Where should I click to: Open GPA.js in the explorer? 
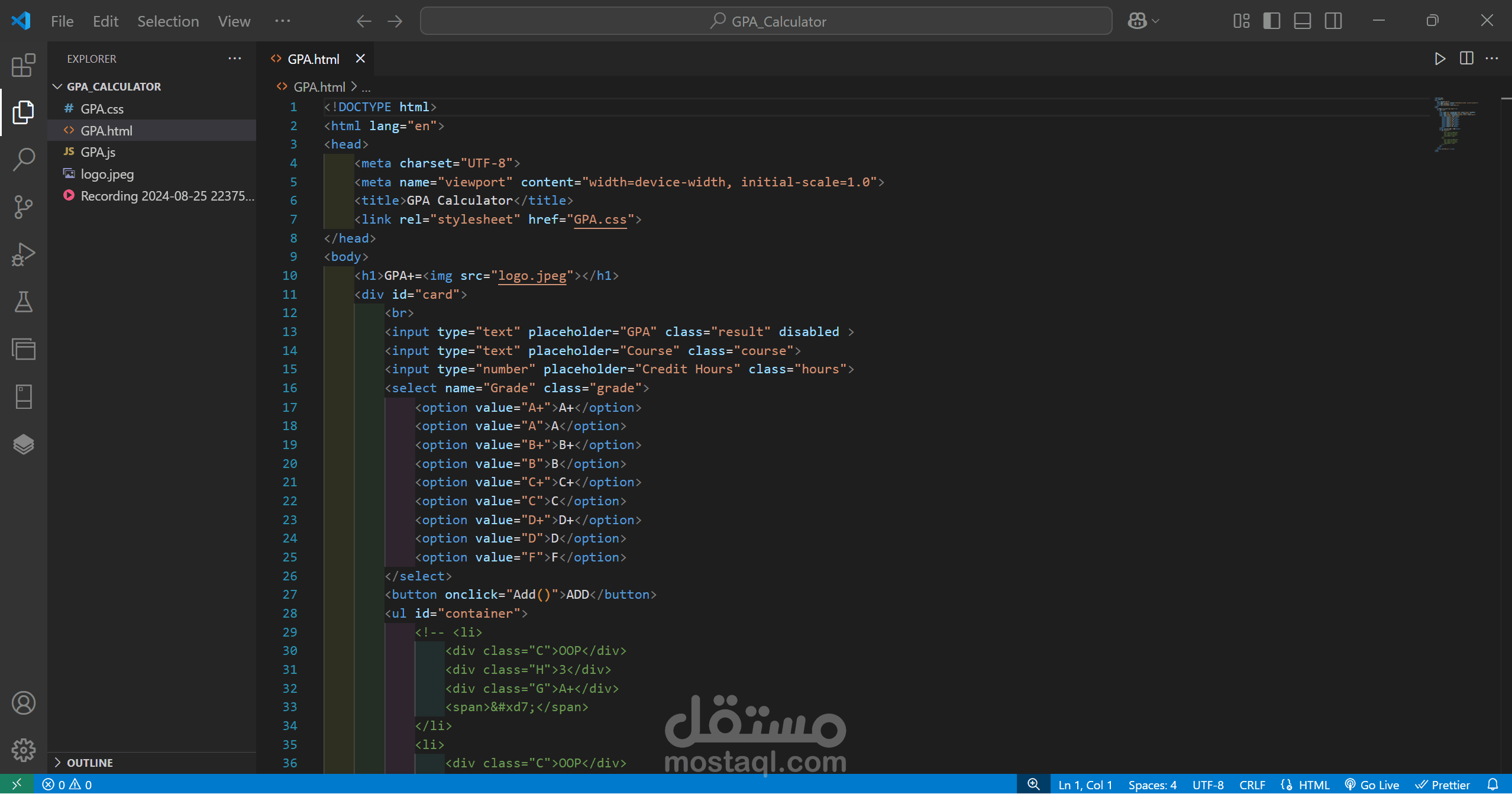tap(98, 152)
